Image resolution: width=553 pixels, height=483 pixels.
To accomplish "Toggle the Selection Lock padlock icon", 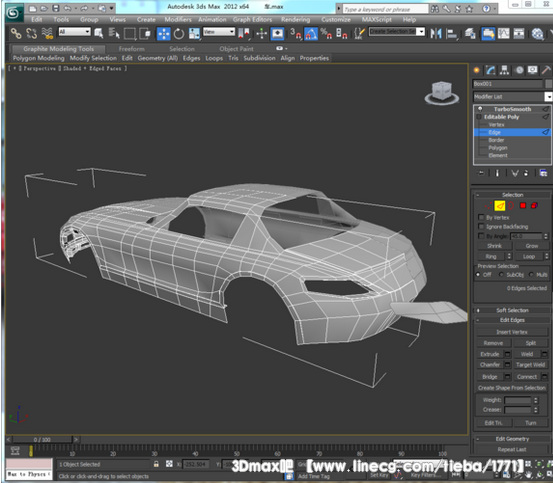I will click(x=156, y=464).
